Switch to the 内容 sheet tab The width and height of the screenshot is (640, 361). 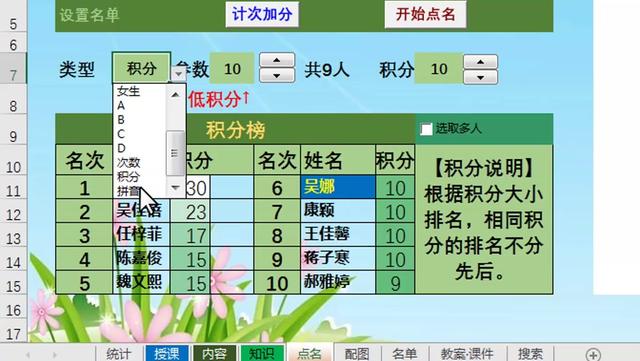pyautogui.click(x=214, y=354)
